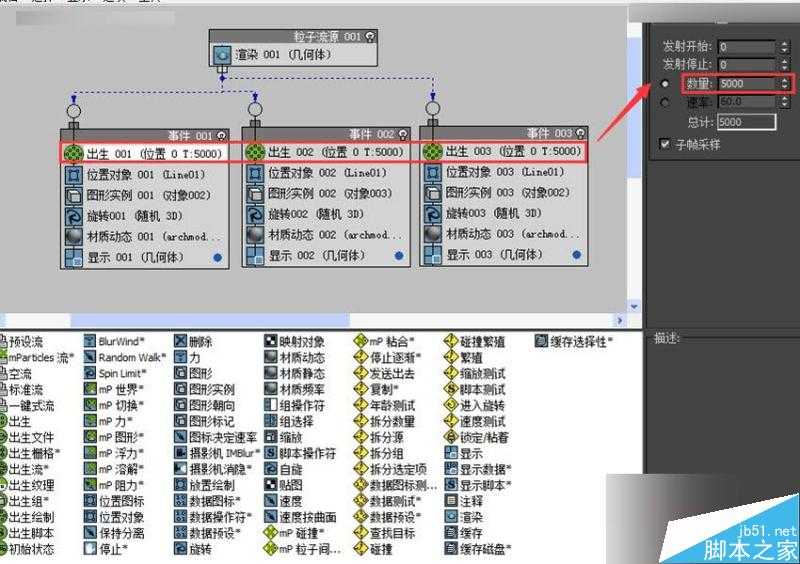
Task: Pick 材质静态 operator in depot
Action: [294, 373]
